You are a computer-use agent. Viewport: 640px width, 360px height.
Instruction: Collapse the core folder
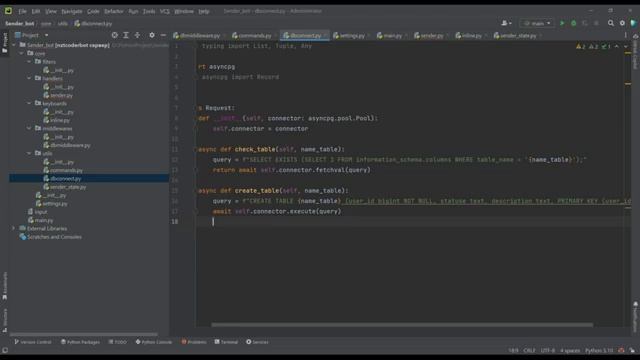[22, 53]
